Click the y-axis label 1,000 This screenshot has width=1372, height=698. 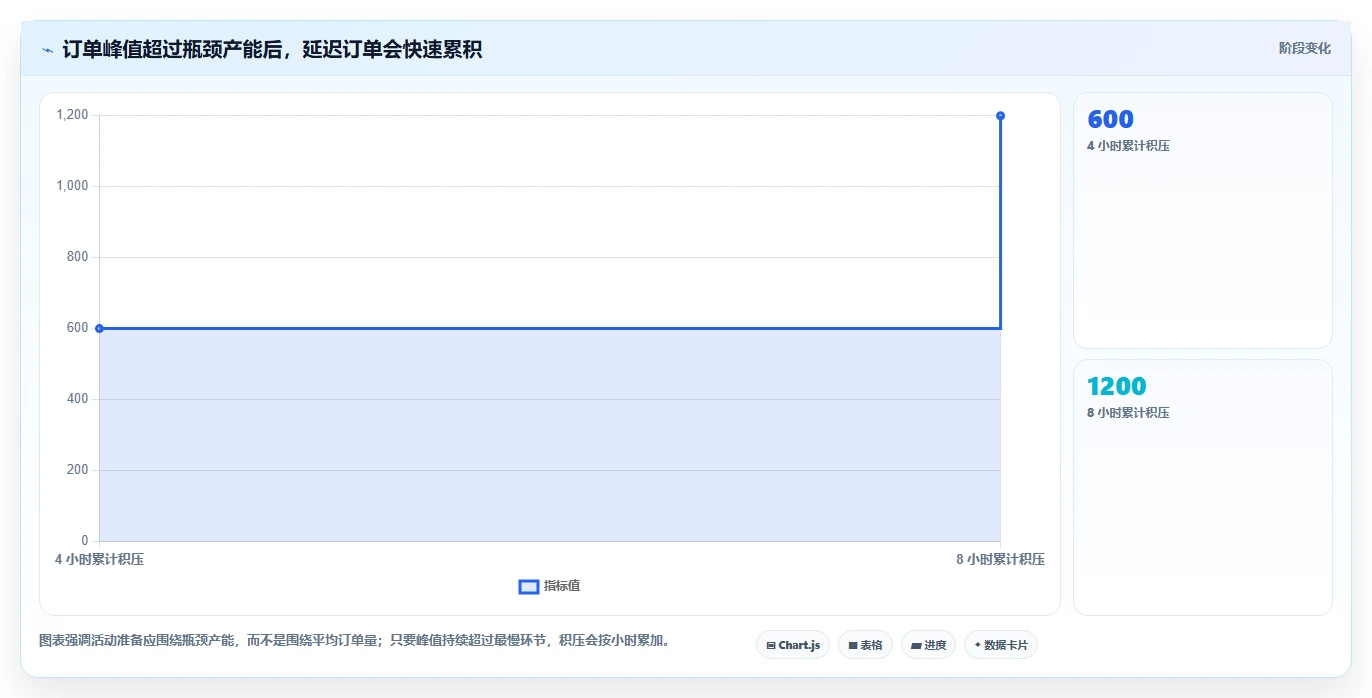click(x=72, y=186)
